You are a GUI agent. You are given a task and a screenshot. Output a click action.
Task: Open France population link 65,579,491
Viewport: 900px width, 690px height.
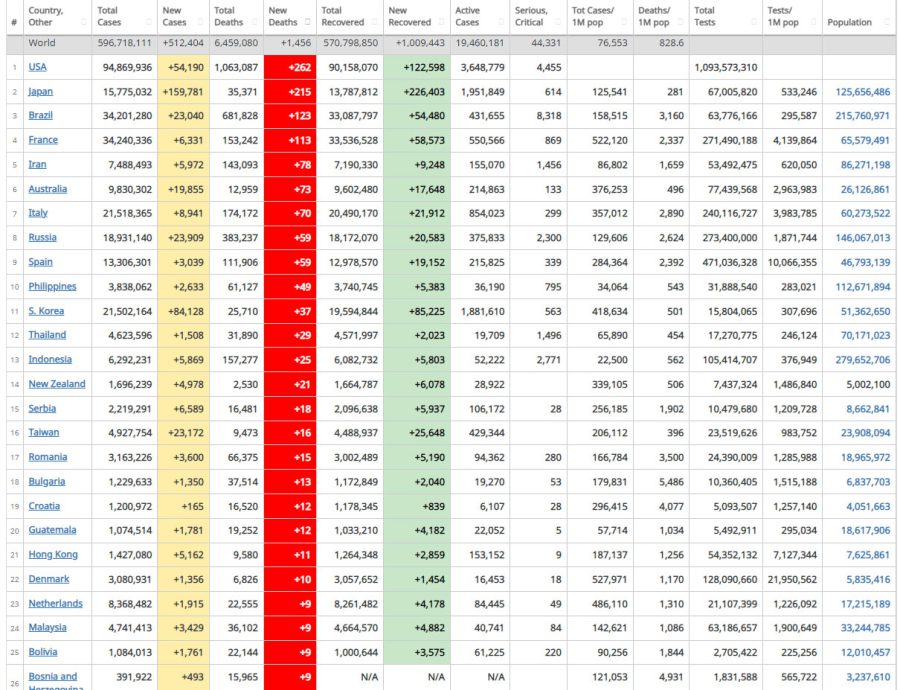tap(866, 141)
